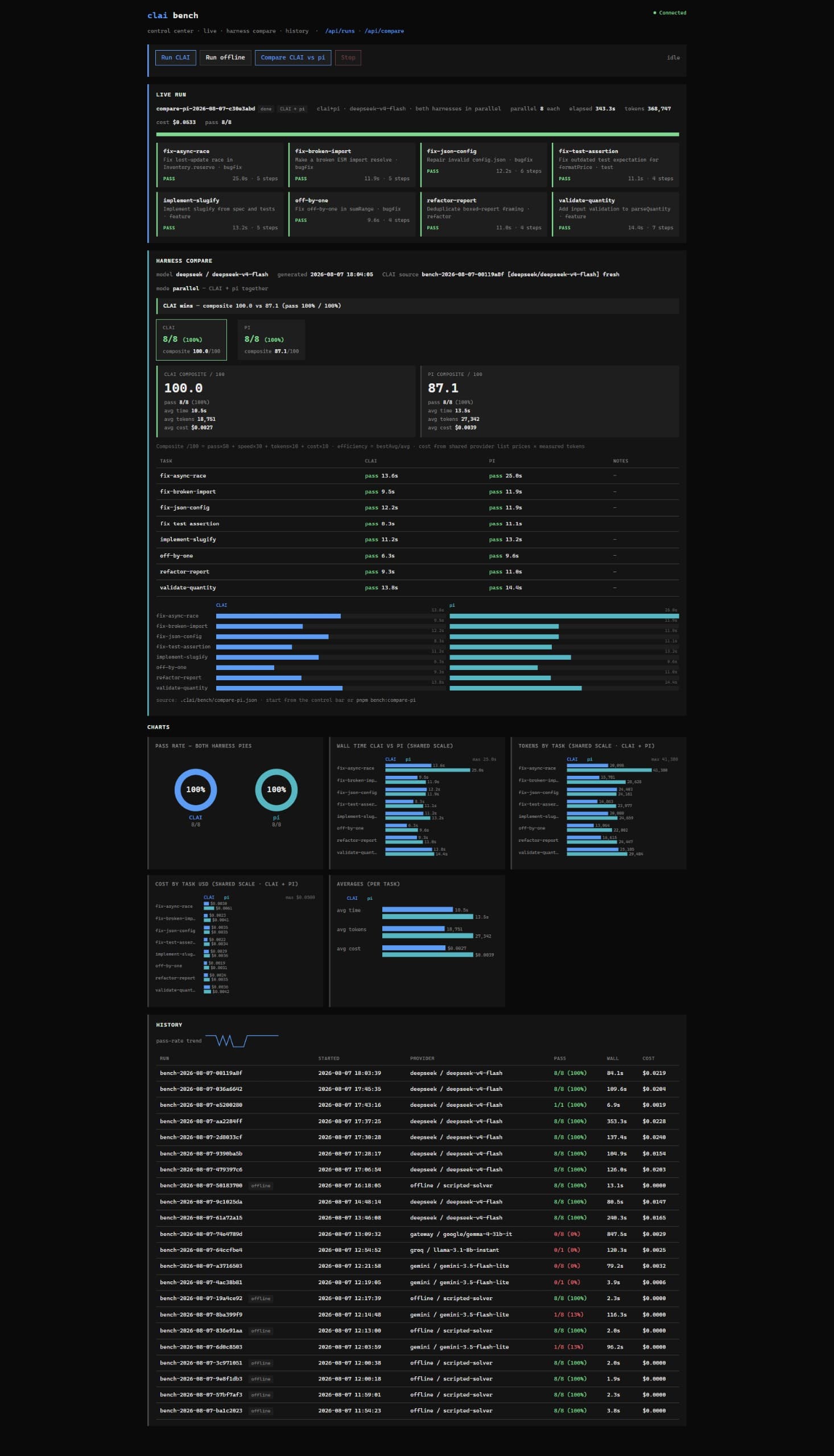834x1456 pixels.
Task: Click the Notes column header in the compare table
Action: tap(620, 461)
